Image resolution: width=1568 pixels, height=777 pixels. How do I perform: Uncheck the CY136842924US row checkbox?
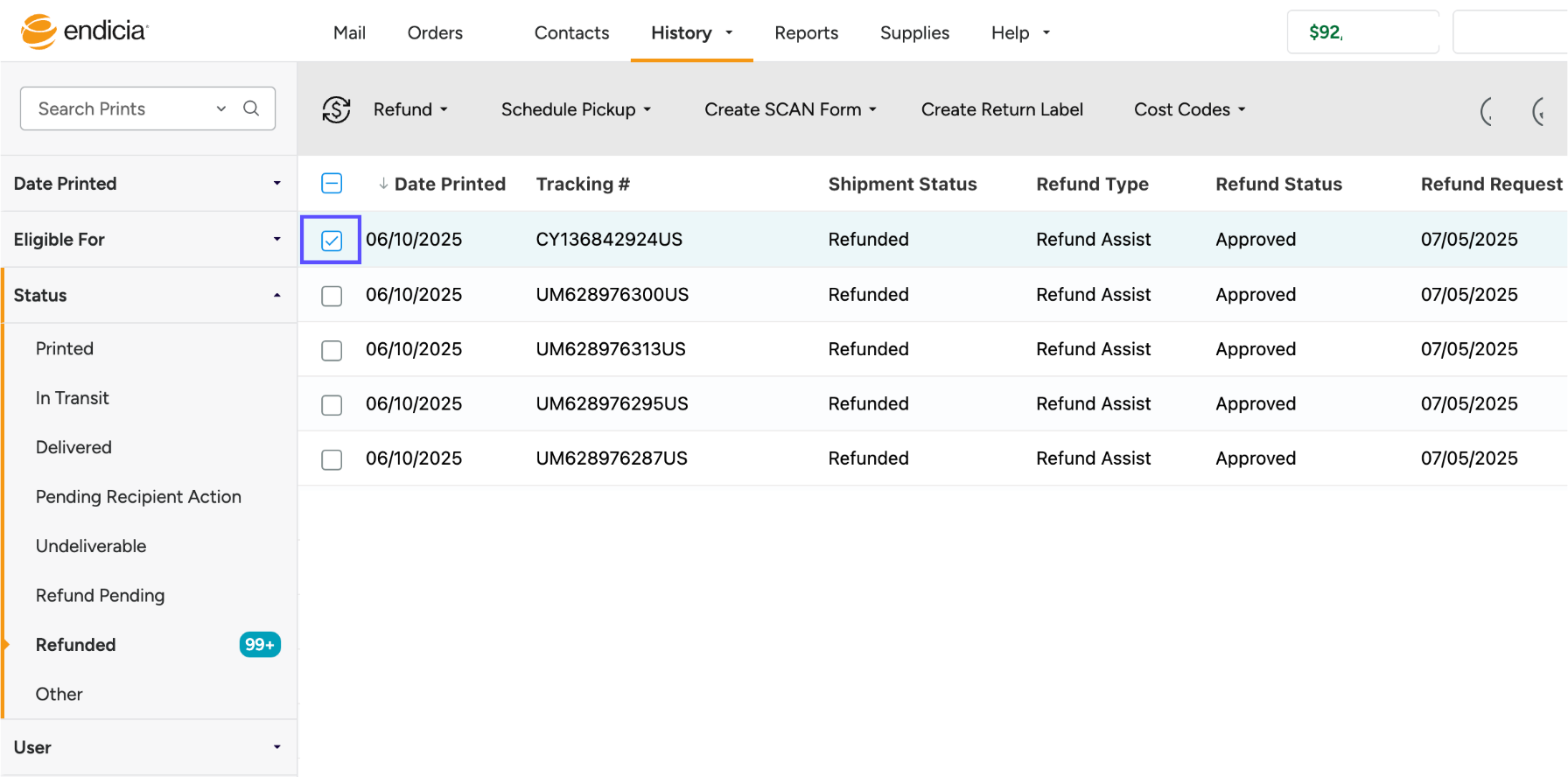tap(332, 241)
